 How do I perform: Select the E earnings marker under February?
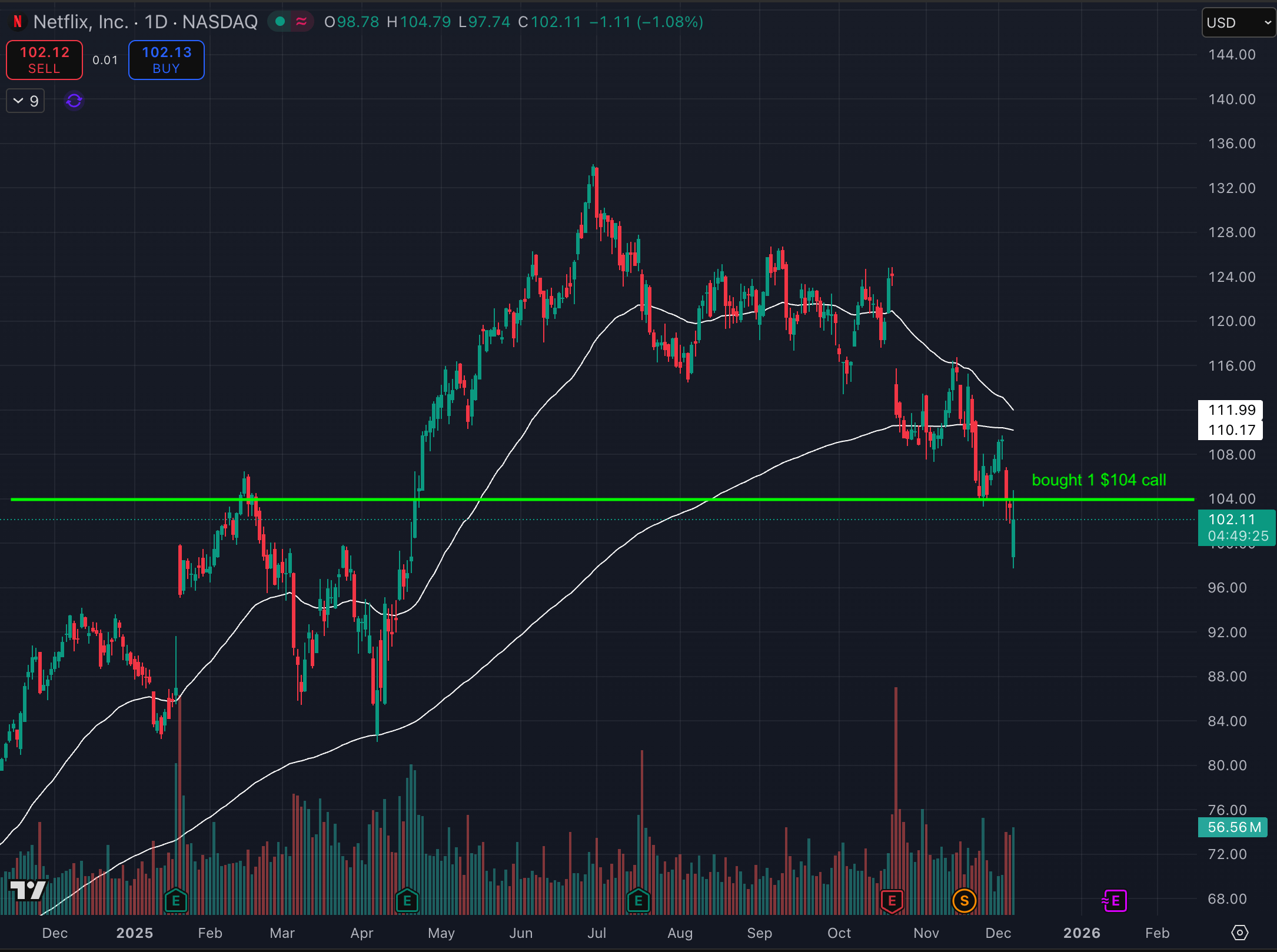tap(175, 901)
